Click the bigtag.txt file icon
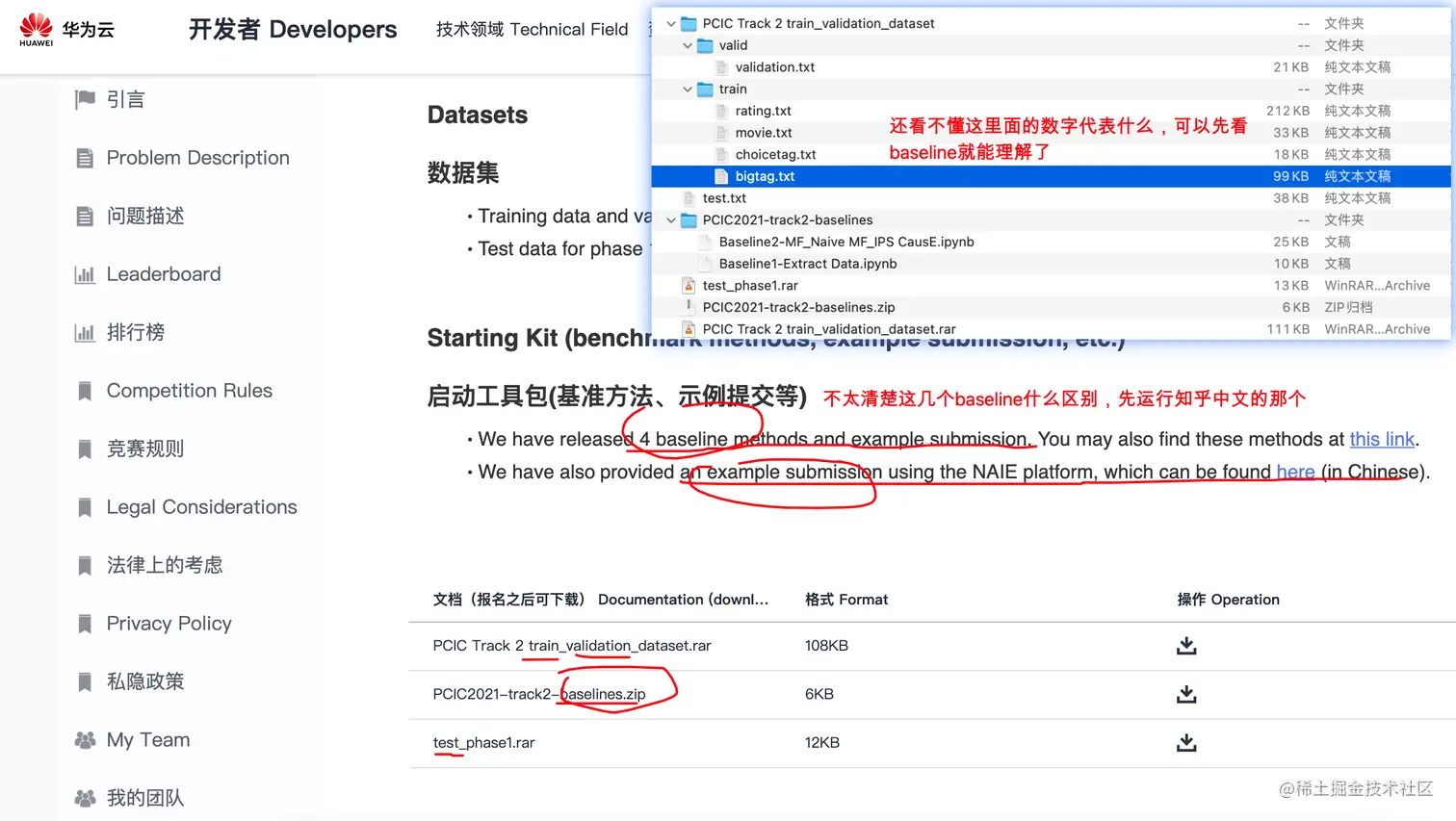1456x821 pixels. 721,176
